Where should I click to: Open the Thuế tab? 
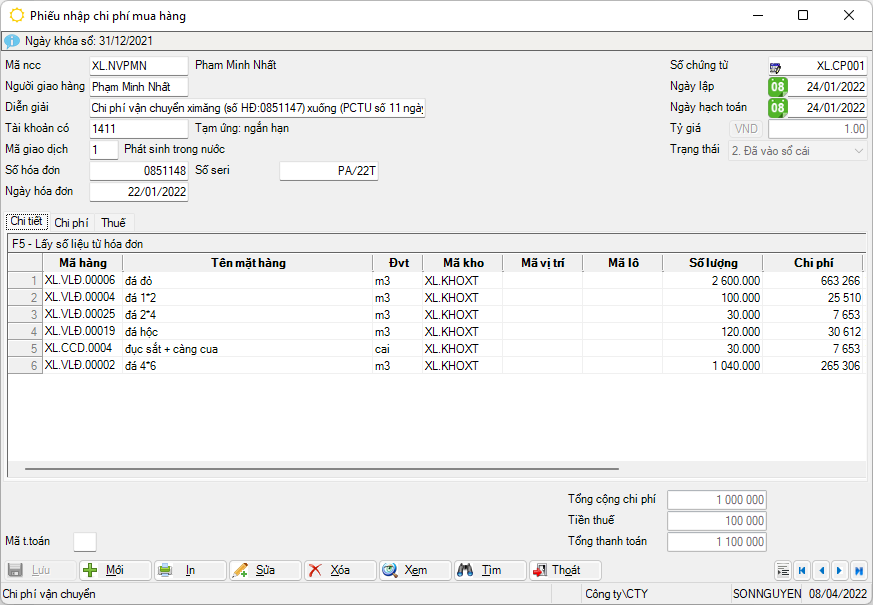(x=113, y=223)
